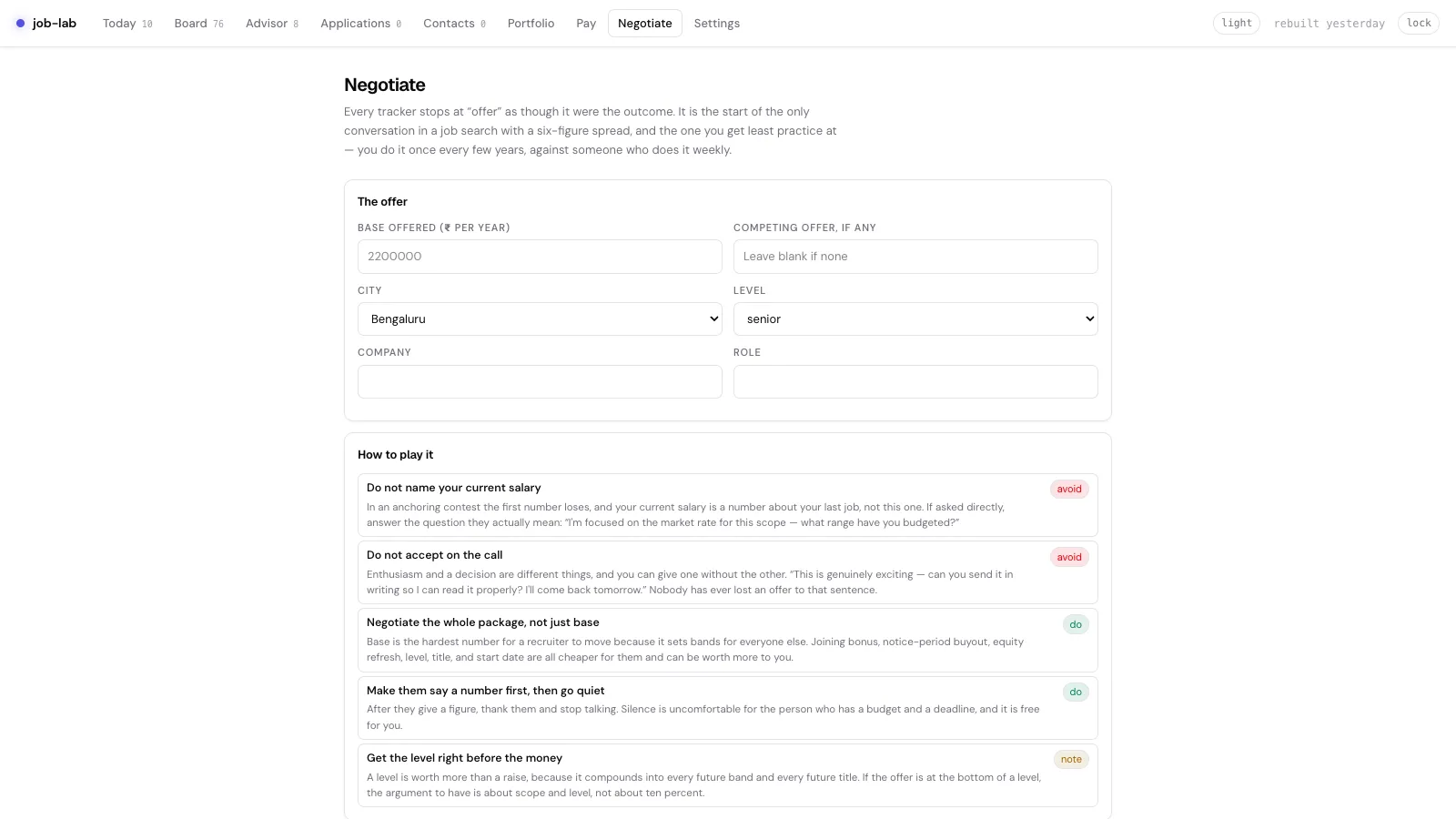The height and width of the screenshot is (819, 1456).
Task: Click the 'BASE OFFERED (₹ PER YEAR)' label
Action: pyautogui.click(x=433, y=227)
